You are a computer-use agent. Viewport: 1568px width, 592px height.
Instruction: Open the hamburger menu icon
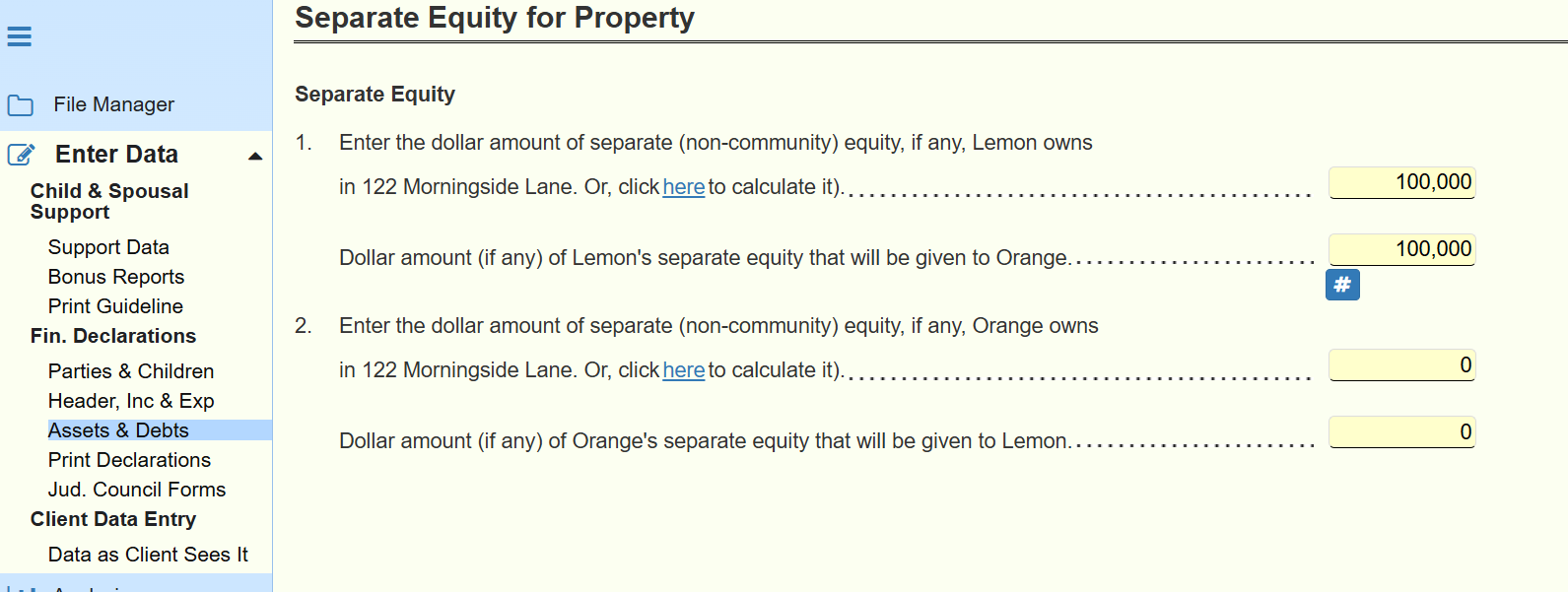tap(20, 37)
